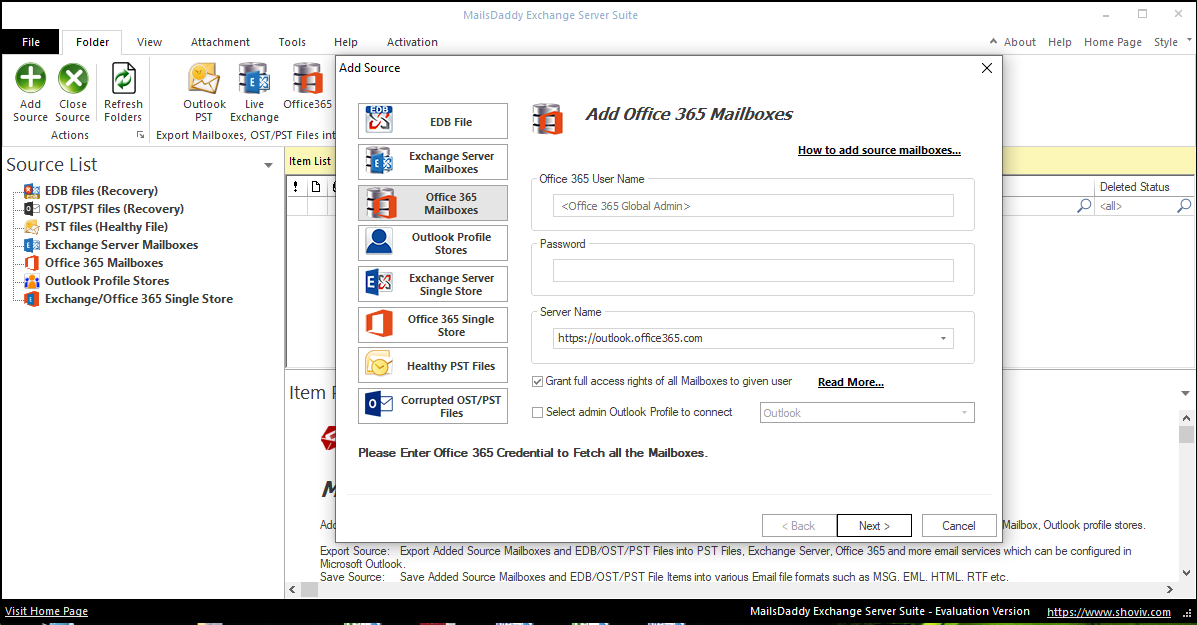Screen dimensions: 1197x625
Task: Click the Deleted Status filter search icon
Action: point(1183,205)
